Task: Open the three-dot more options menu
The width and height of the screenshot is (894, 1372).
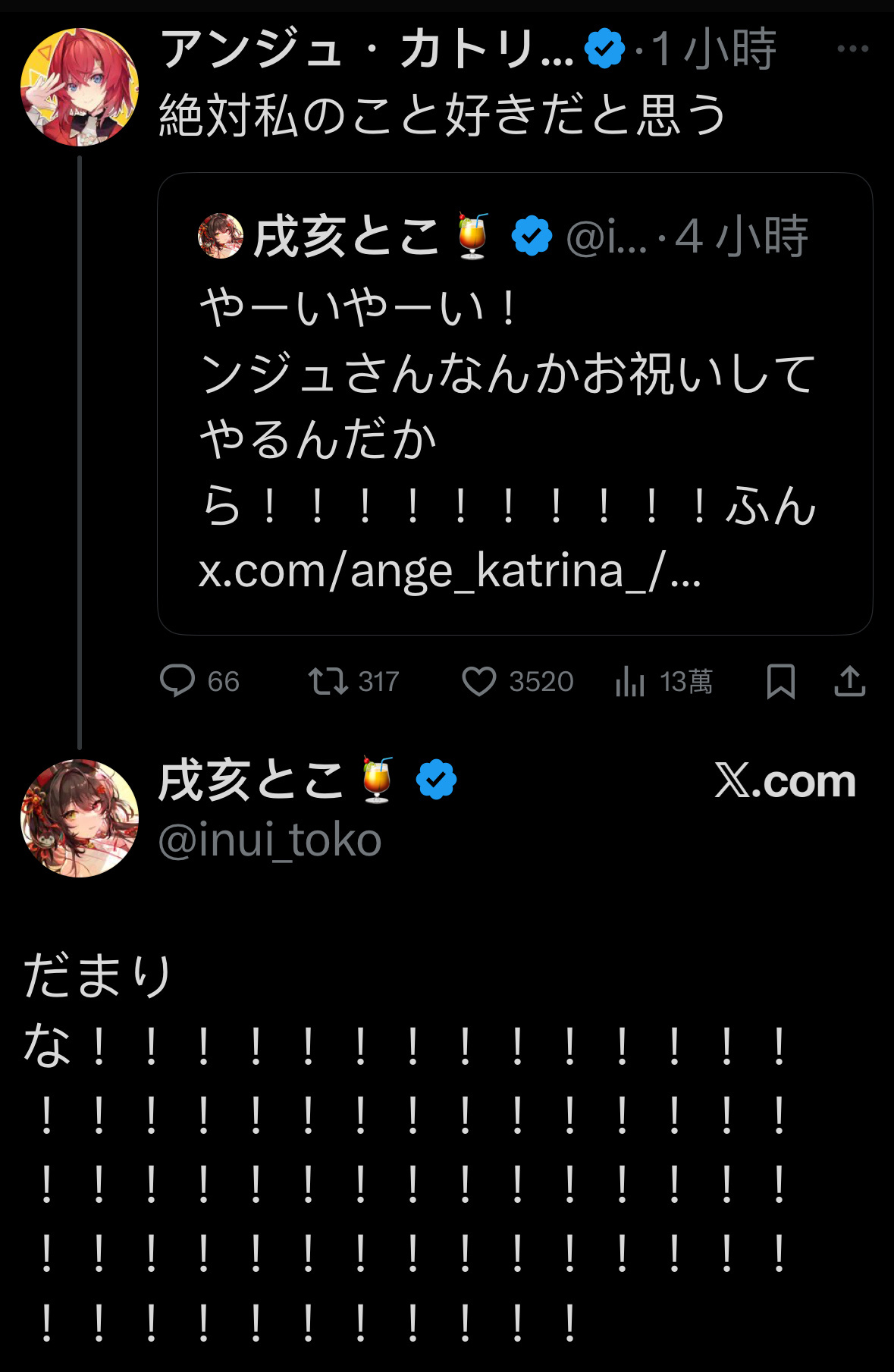Action: tap(852, 49)
